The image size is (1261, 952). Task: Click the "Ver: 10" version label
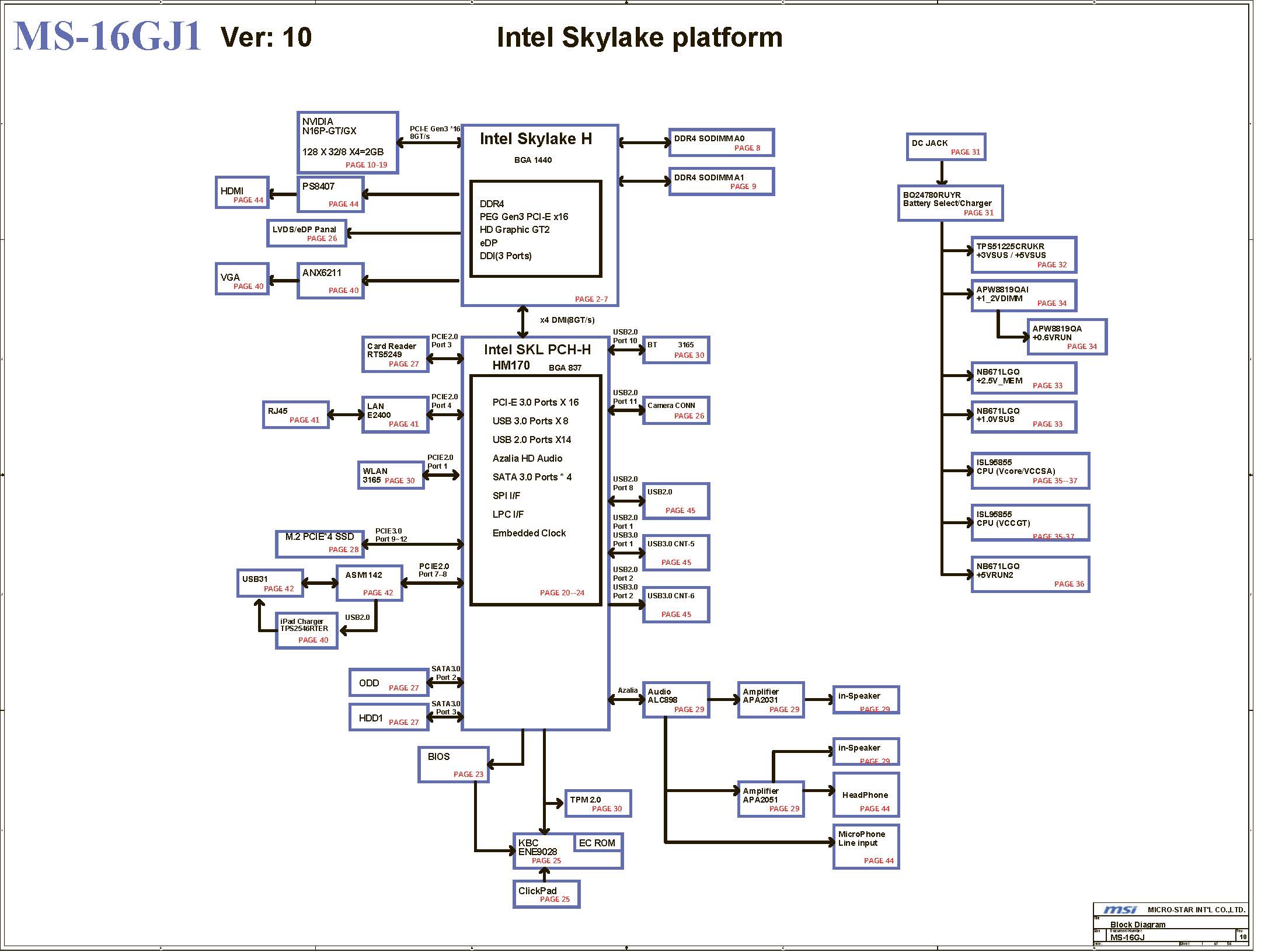(x=266, y=37)
